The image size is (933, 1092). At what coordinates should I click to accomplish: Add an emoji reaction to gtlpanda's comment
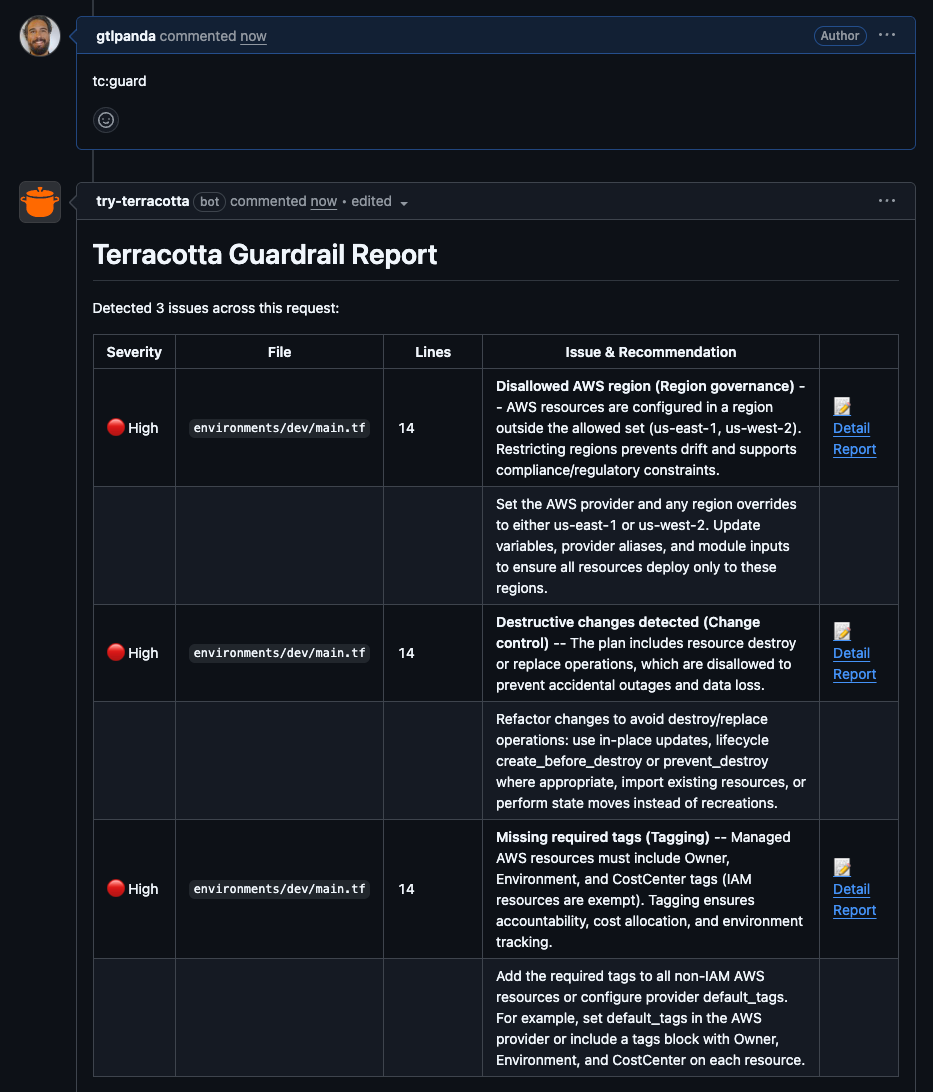pyautogui.click(x=106, y=120)
